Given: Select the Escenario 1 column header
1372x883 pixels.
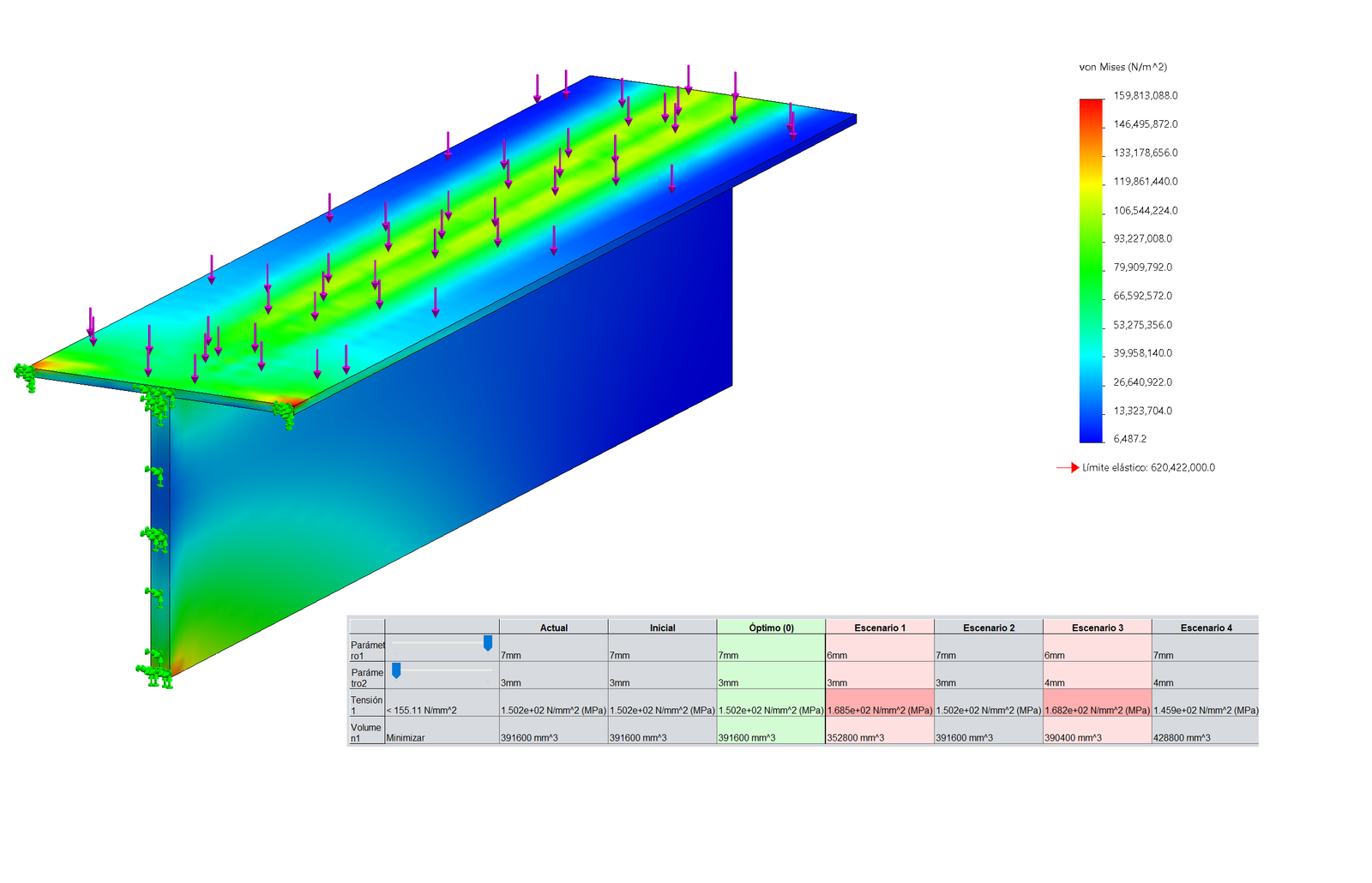Looking at the screenshot, I should pos(880,628).
